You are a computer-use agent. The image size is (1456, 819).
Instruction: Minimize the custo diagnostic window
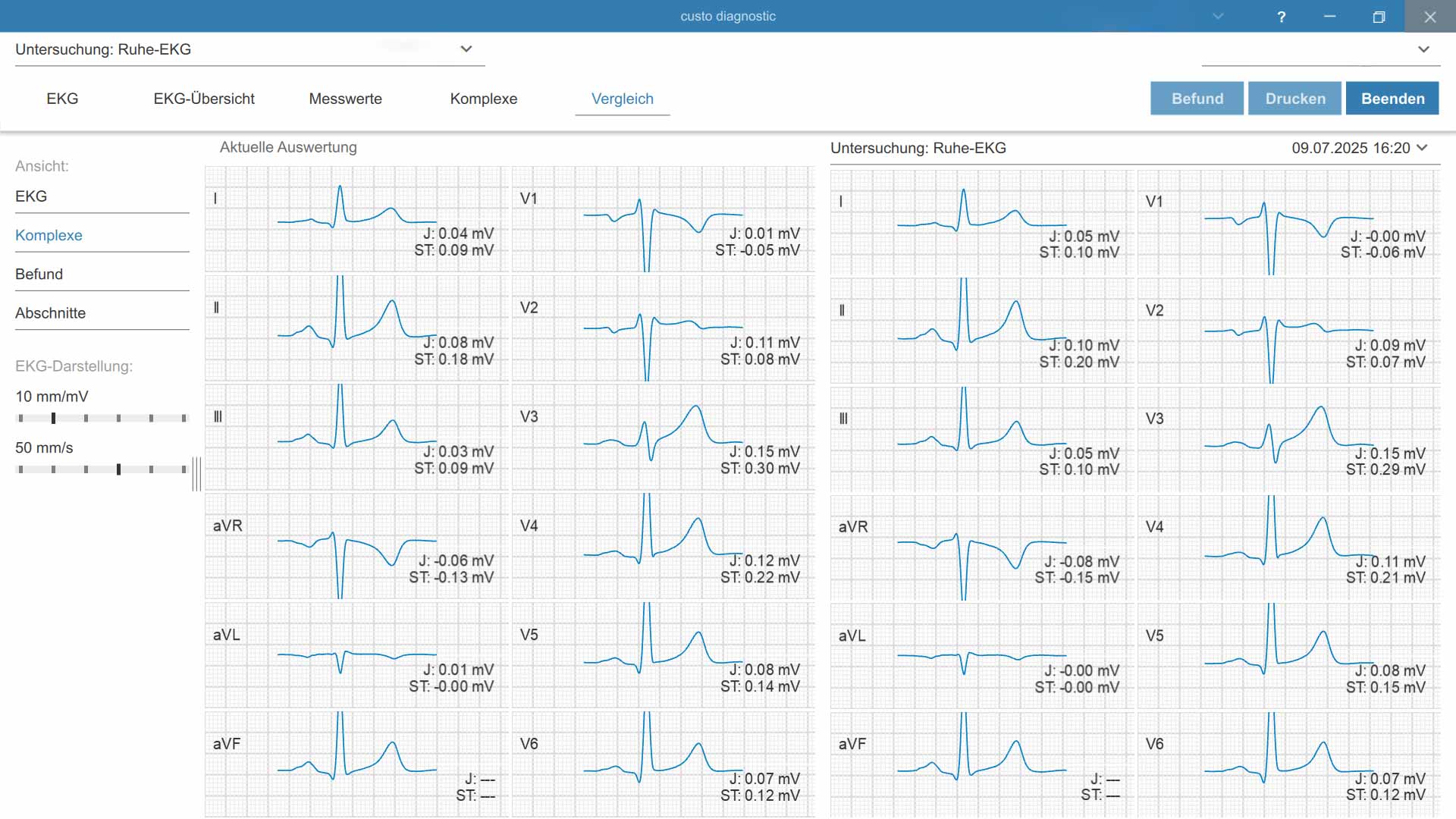click(1329, 17)
